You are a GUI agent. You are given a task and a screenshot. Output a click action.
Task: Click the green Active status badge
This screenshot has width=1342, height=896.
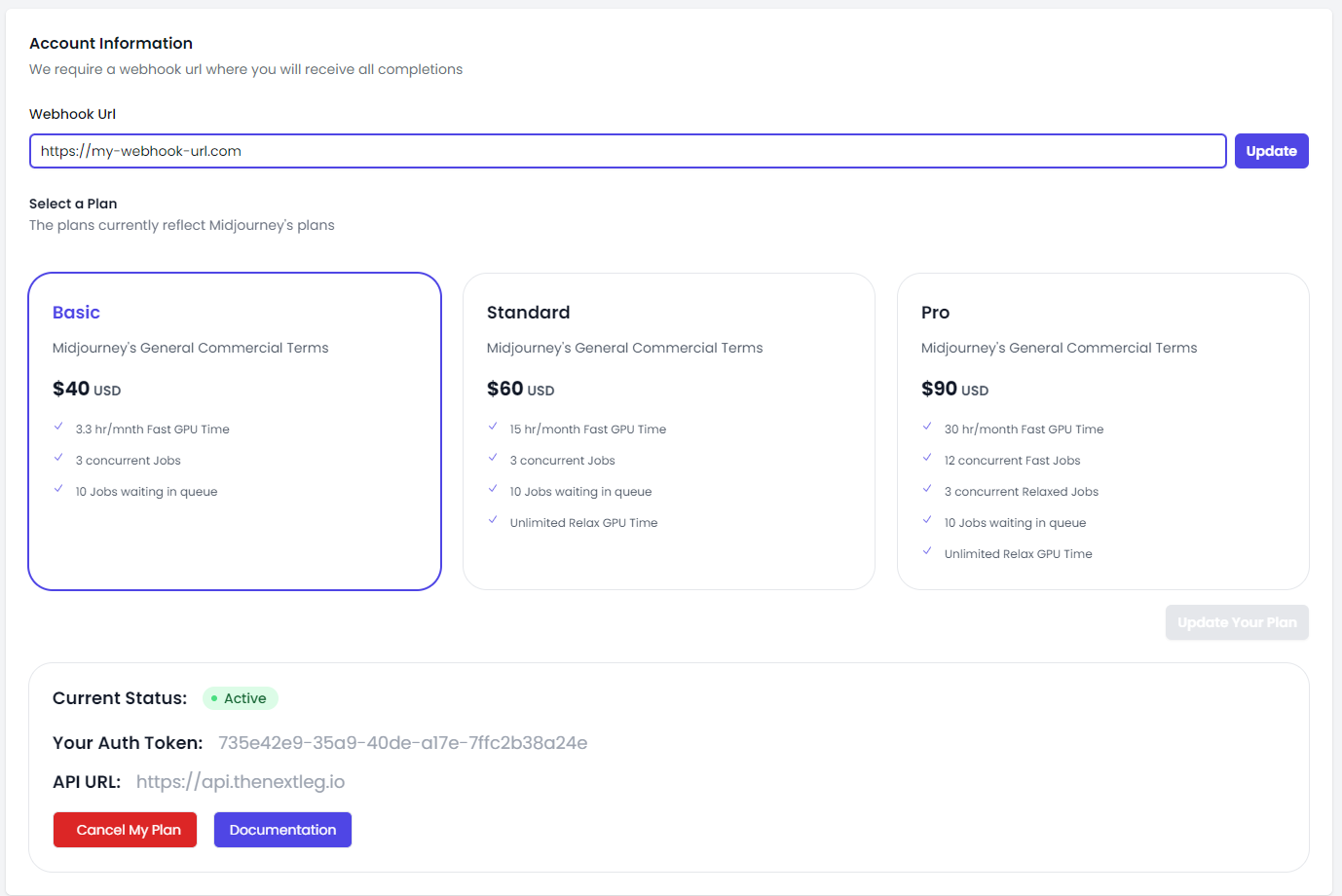coord(241,698)
